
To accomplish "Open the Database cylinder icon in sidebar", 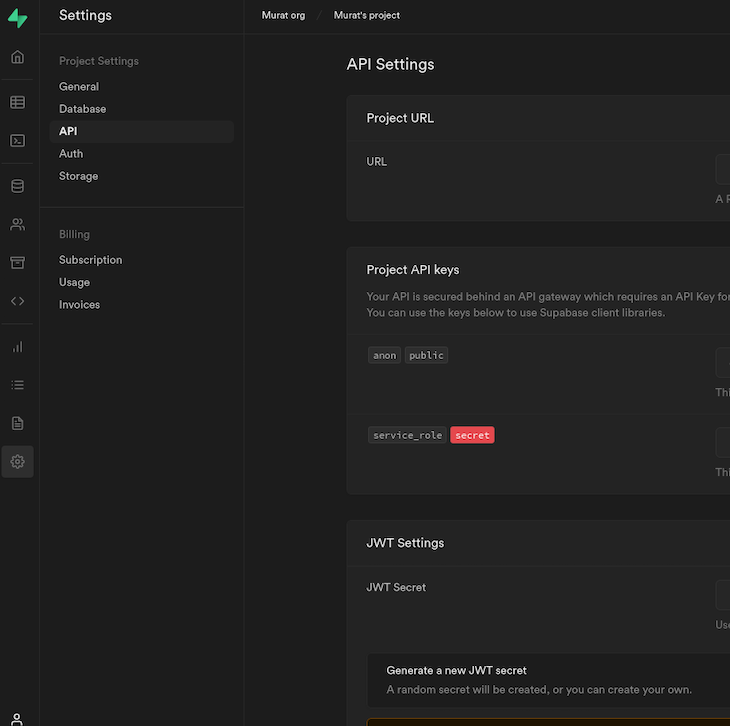I will 17,186.
